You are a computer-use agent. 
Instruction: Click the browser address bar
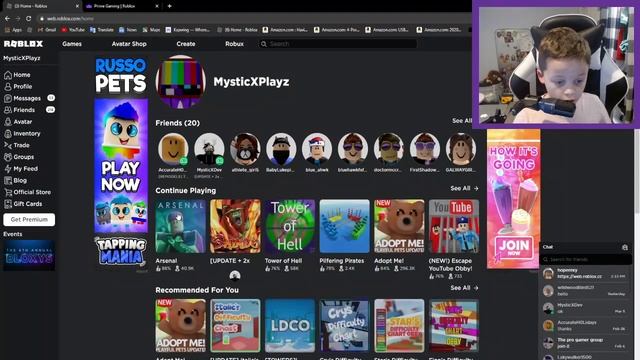point(253,18)
